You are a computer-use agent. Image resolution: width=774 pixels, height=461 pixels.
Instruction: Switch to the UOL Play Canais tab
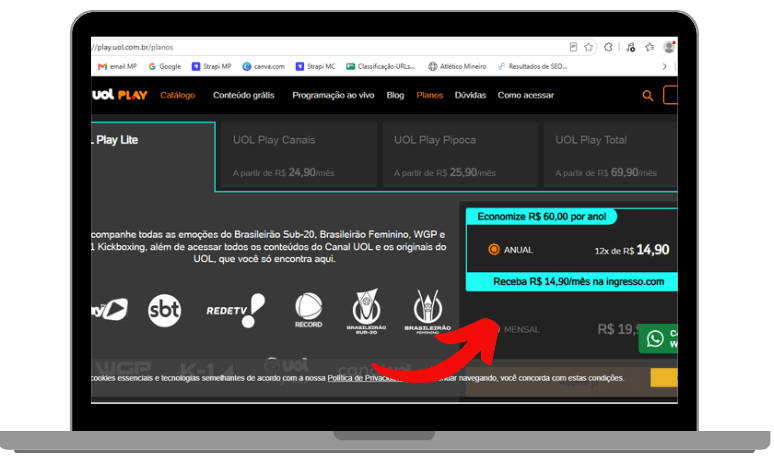pyautogui.click(x=299, y=154)
